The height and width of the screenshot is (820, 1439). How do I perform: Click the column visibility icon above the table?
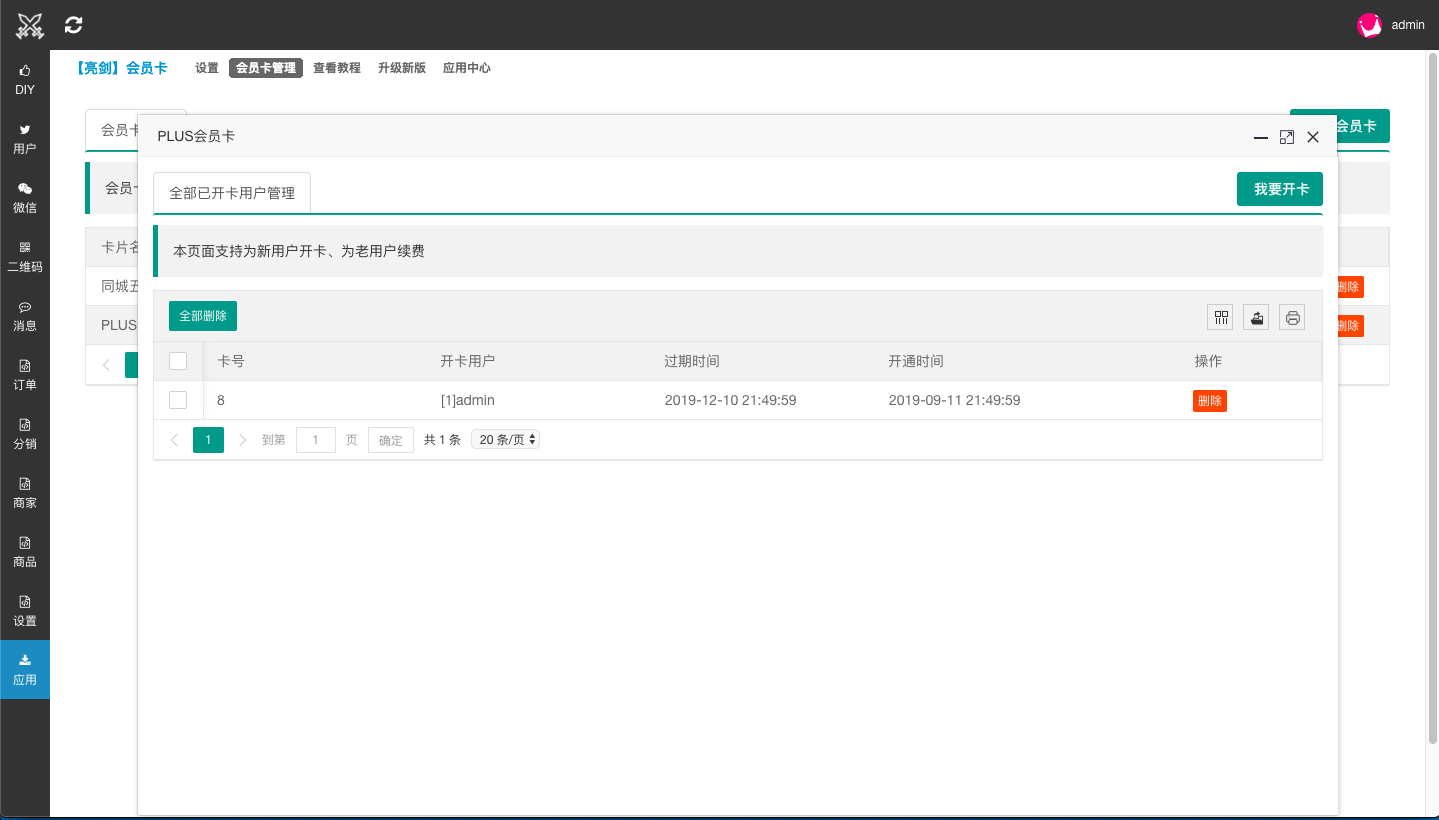click(1220, 316)
